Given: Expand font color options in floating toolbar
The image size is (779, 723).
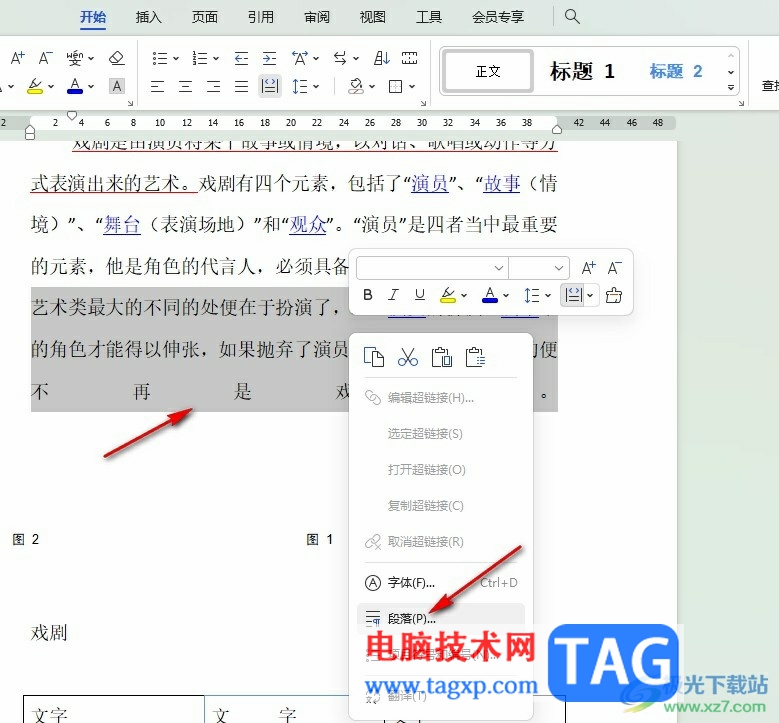Looking at the screenshot, I should pyautogui.click(x=506, y=295).
